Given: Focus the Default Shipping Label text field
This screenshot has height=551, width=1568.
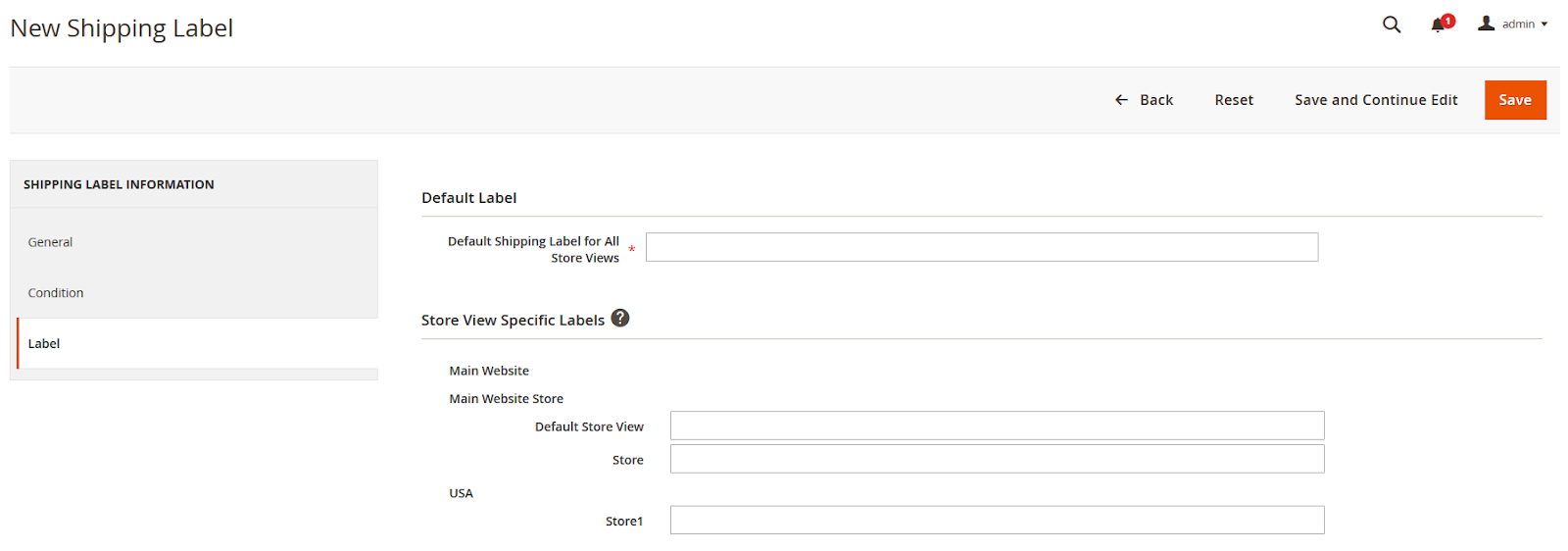Looking at the screenshot, I should (x=981, y=247).
